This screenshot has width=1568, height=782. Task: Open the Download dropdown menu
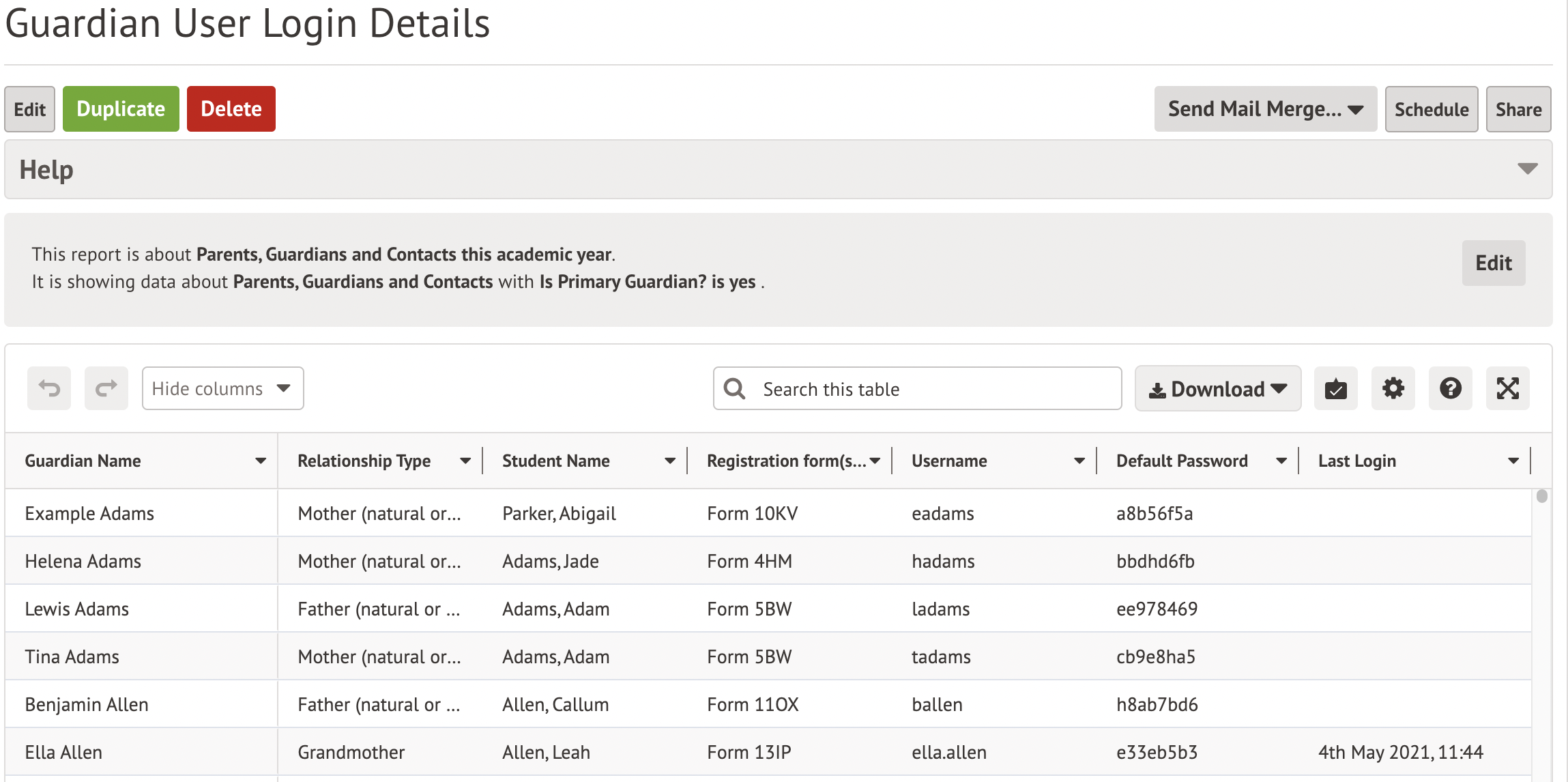coord(1217,389)
